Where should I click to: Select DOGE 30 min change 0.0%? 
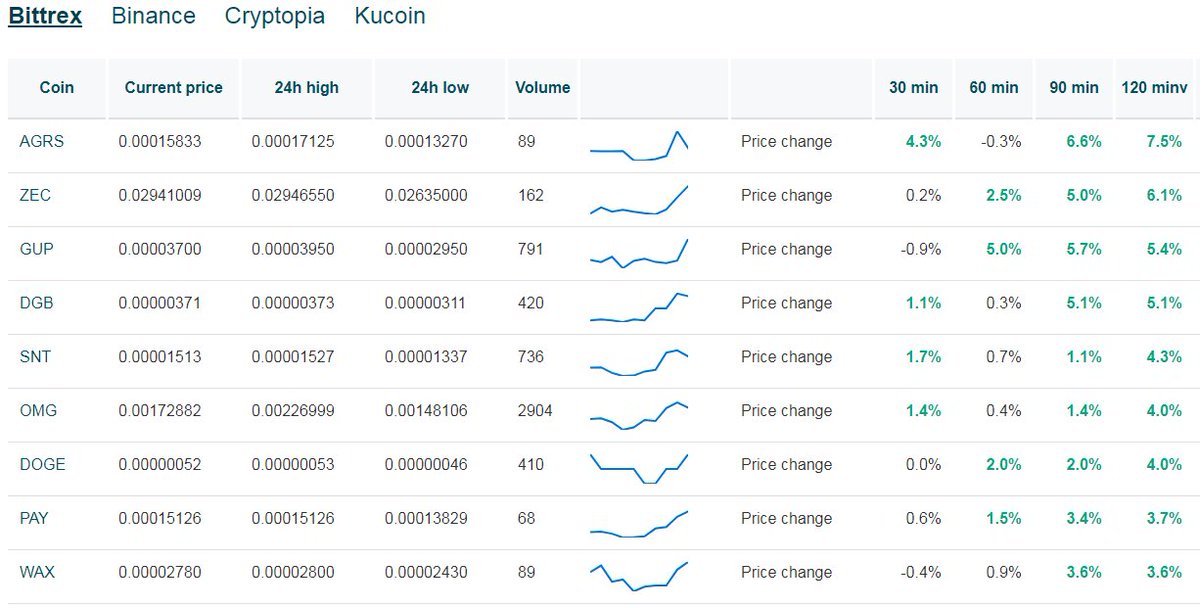point(924,466)
